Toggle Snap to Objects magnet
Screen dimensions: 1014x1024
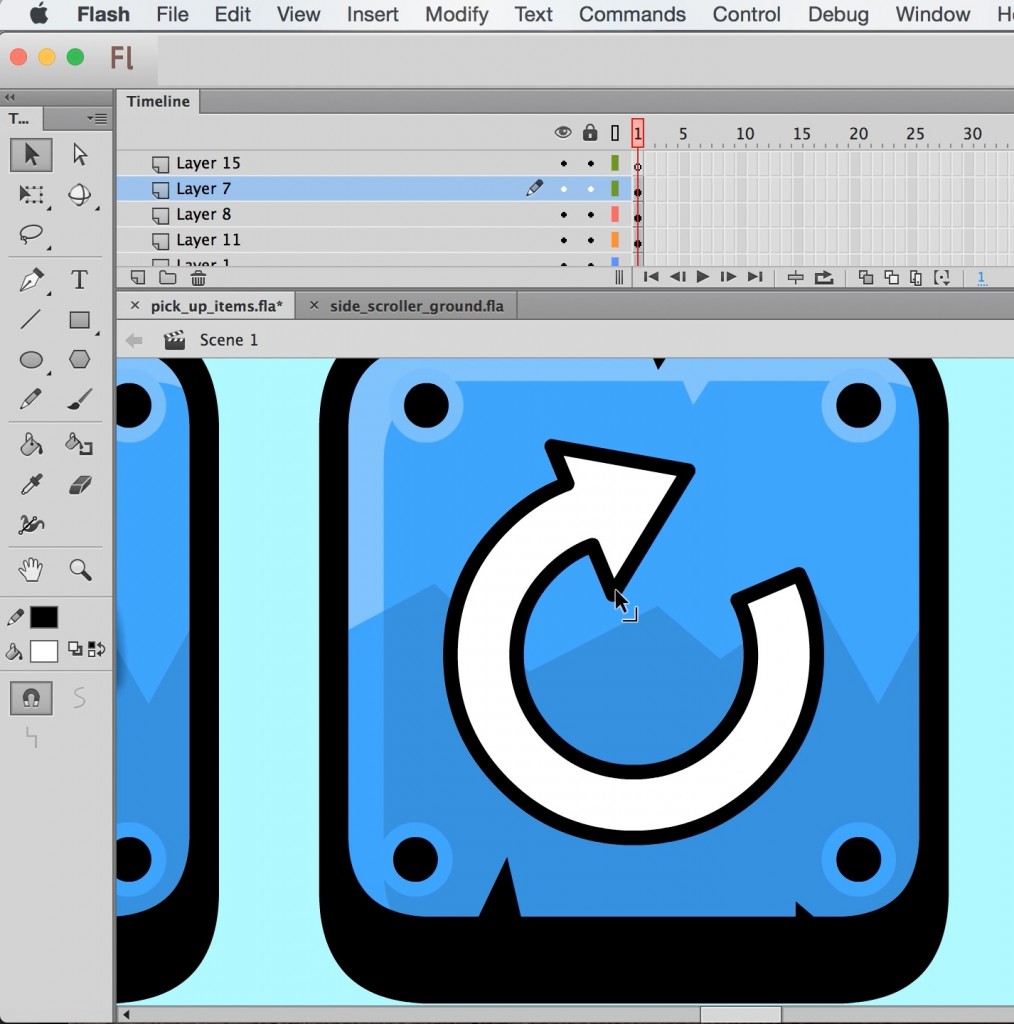pos(30,698)
